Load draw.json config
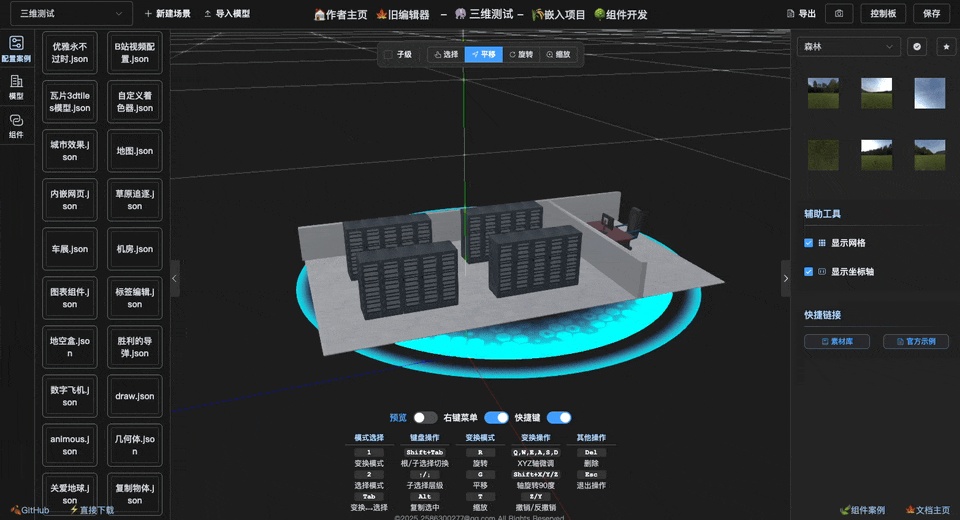Image resolution: width=960 pixels, height=520 pixels. pos(135,396)
